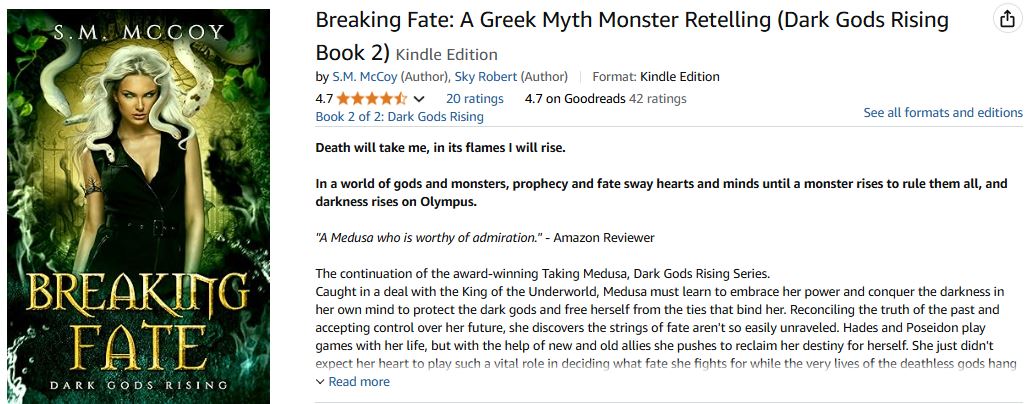Open Sky Robert author page link

click(x=486, y=77)
